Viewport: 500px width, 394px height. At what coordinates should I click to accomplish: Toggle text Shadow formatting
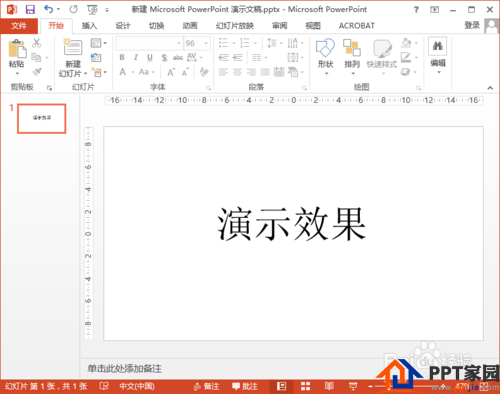point(164,58)
